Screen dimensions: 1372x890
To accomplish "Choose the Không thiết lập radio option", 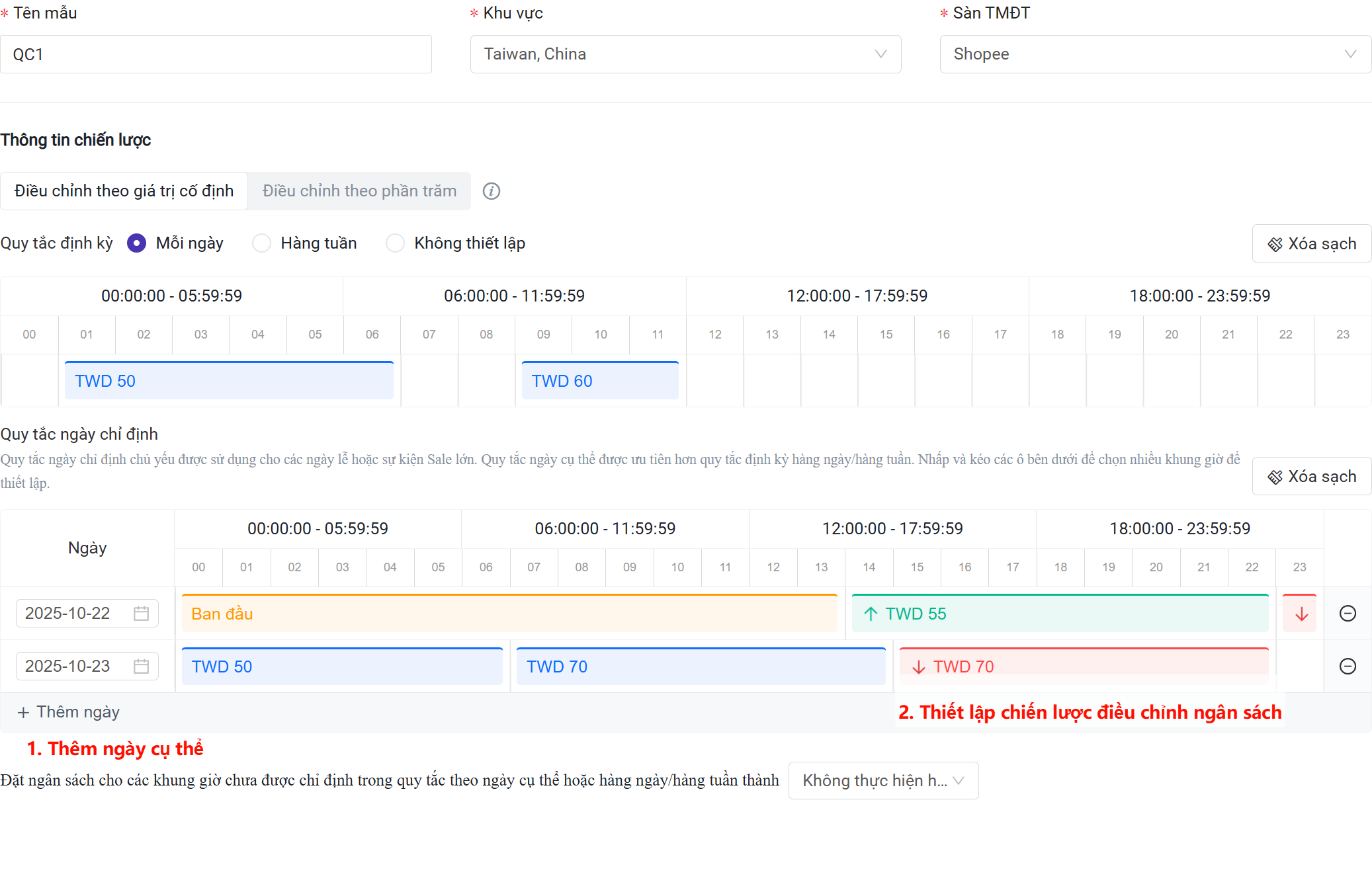I will [x=396, y=243].
